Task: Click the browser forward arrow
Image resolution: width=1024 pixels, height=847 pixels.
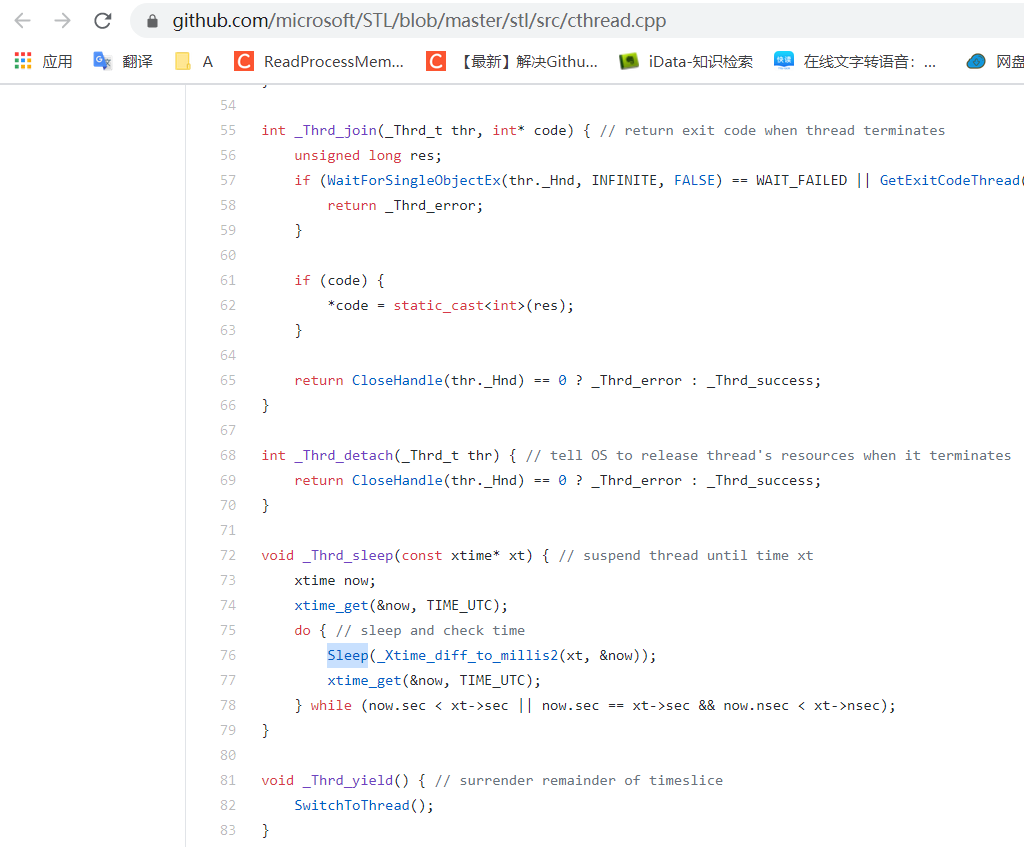Action: pos(62,21)
